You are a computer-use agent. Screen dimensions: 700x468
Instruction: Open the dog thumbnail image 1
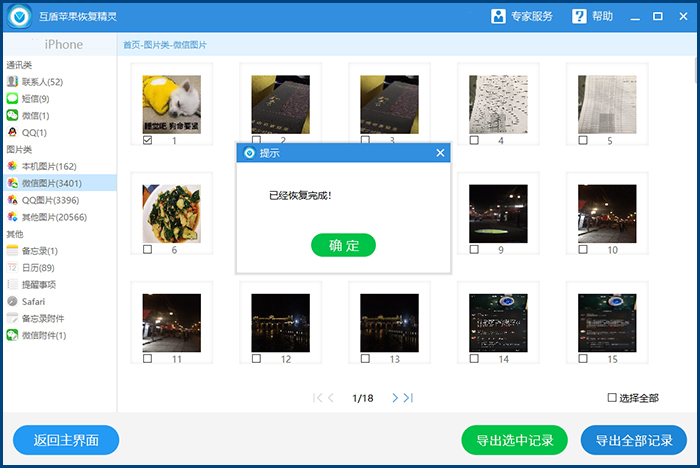click(x=171, y=104)
